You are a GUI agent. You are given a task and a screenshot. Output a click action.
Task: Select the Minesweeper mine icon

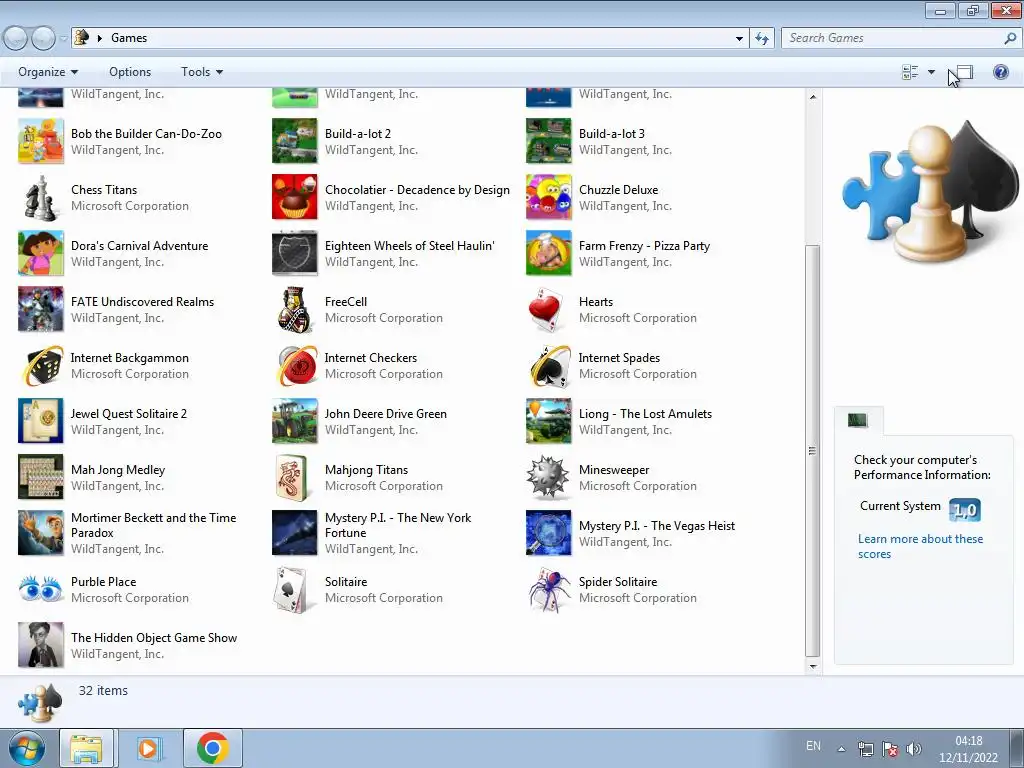pos(549,478)
